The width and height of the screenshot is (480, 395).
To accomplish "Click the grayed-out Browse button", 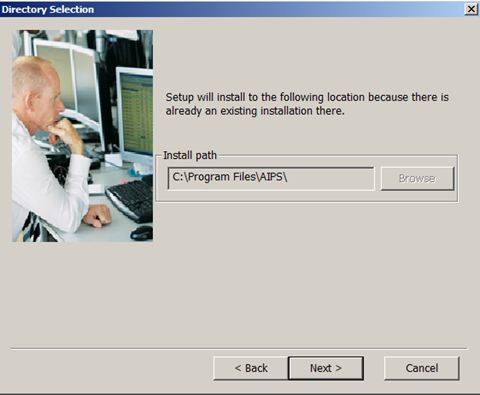I will click(x=417, y=179).
